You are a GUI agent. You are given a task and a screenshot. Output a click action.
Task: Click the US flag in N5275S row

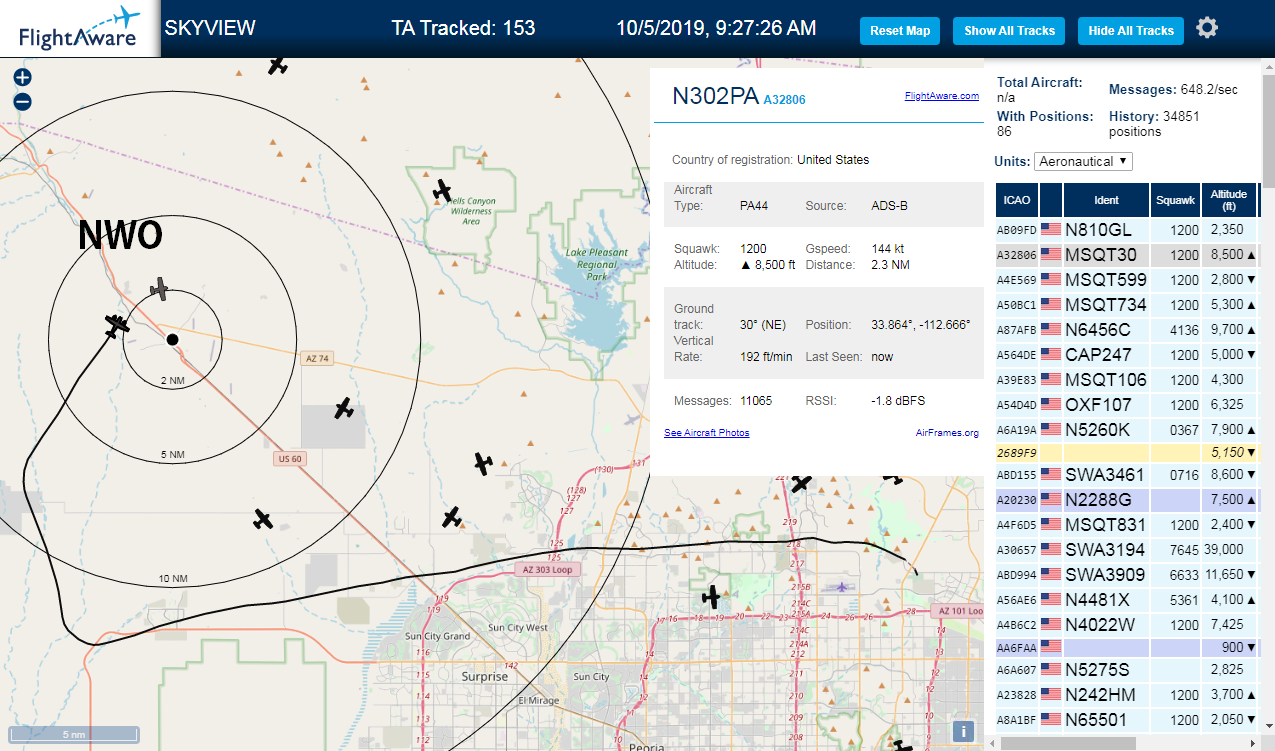pos(1051,670)
